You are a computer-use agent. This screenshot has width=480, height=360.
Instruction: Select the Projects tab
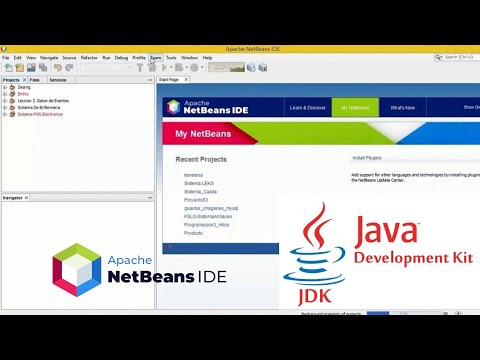[x=11, y=80]
